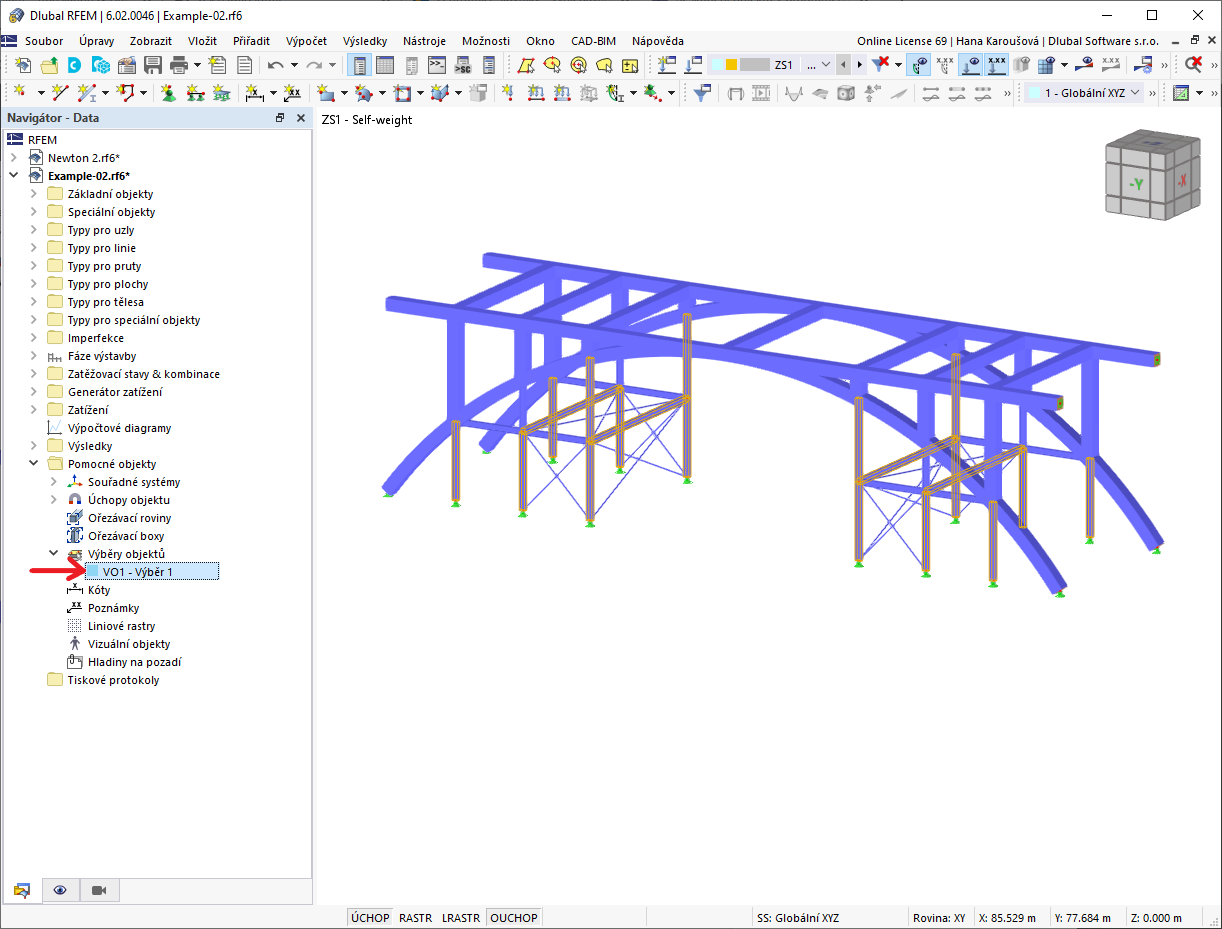Open the Nástroje menu
The width and height of the screenshot is (1222, 929).
pyautogui.click(x=425, y=41)
